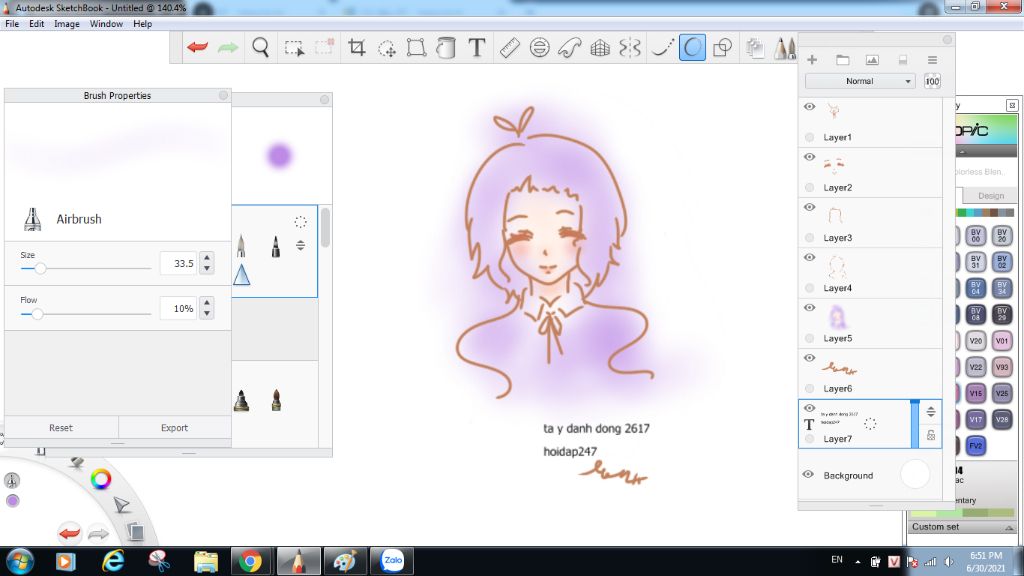Click the green Redo arrow in the top toolbar
The image size is (1024, 576).
(x=228, y=48)
